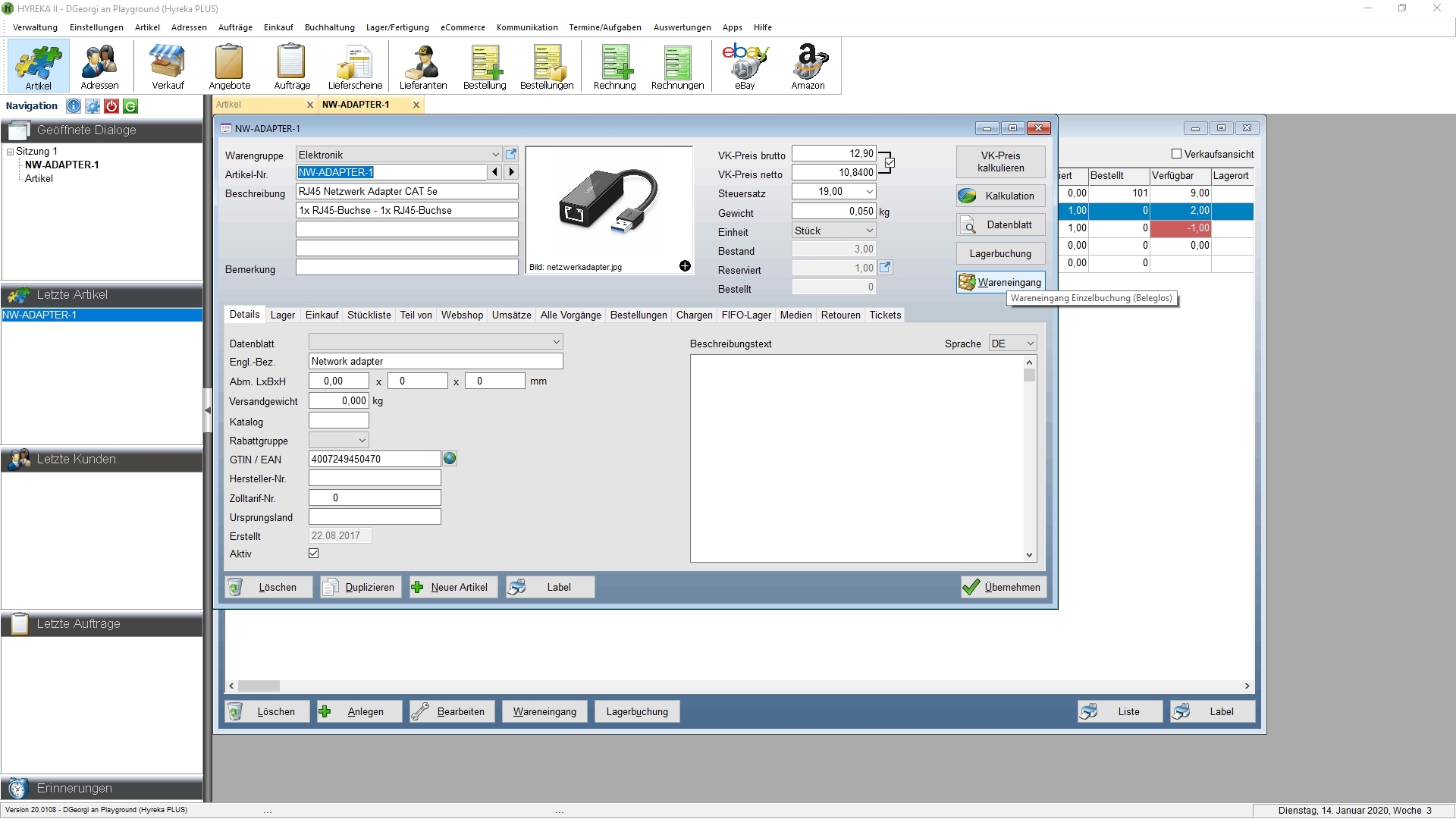Image resolution: width=1456 pixels, height=819 pixels.
Task: Click the red power icon in Navigation
Action: (111, 106)
